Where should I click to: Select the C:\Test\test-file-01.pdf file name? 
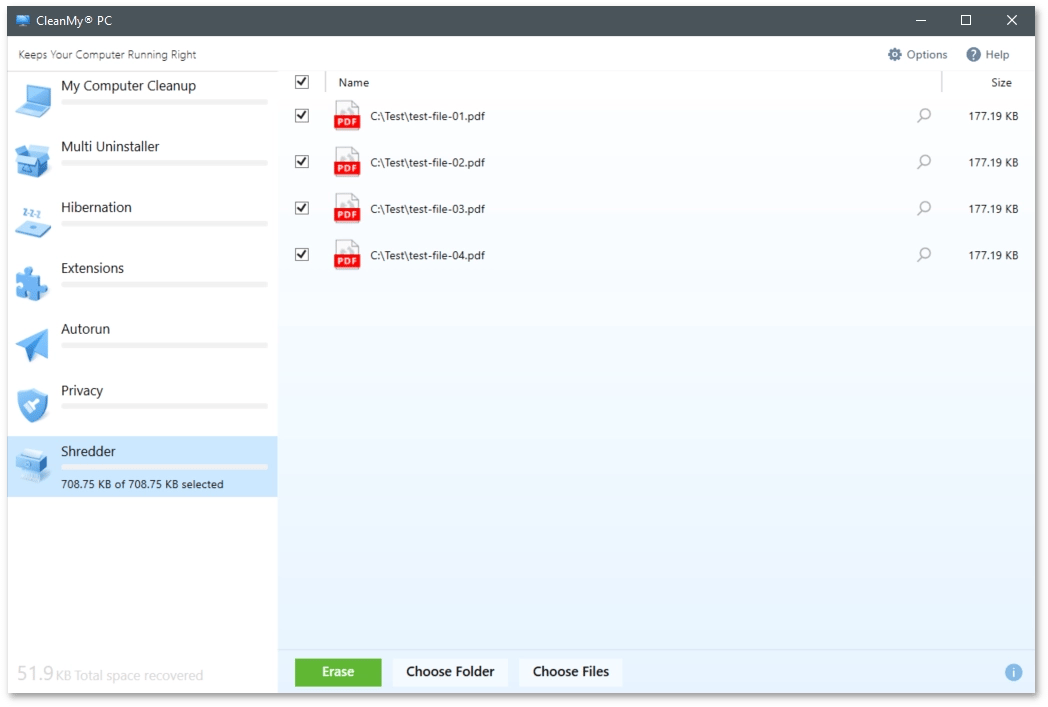point(428,116)
